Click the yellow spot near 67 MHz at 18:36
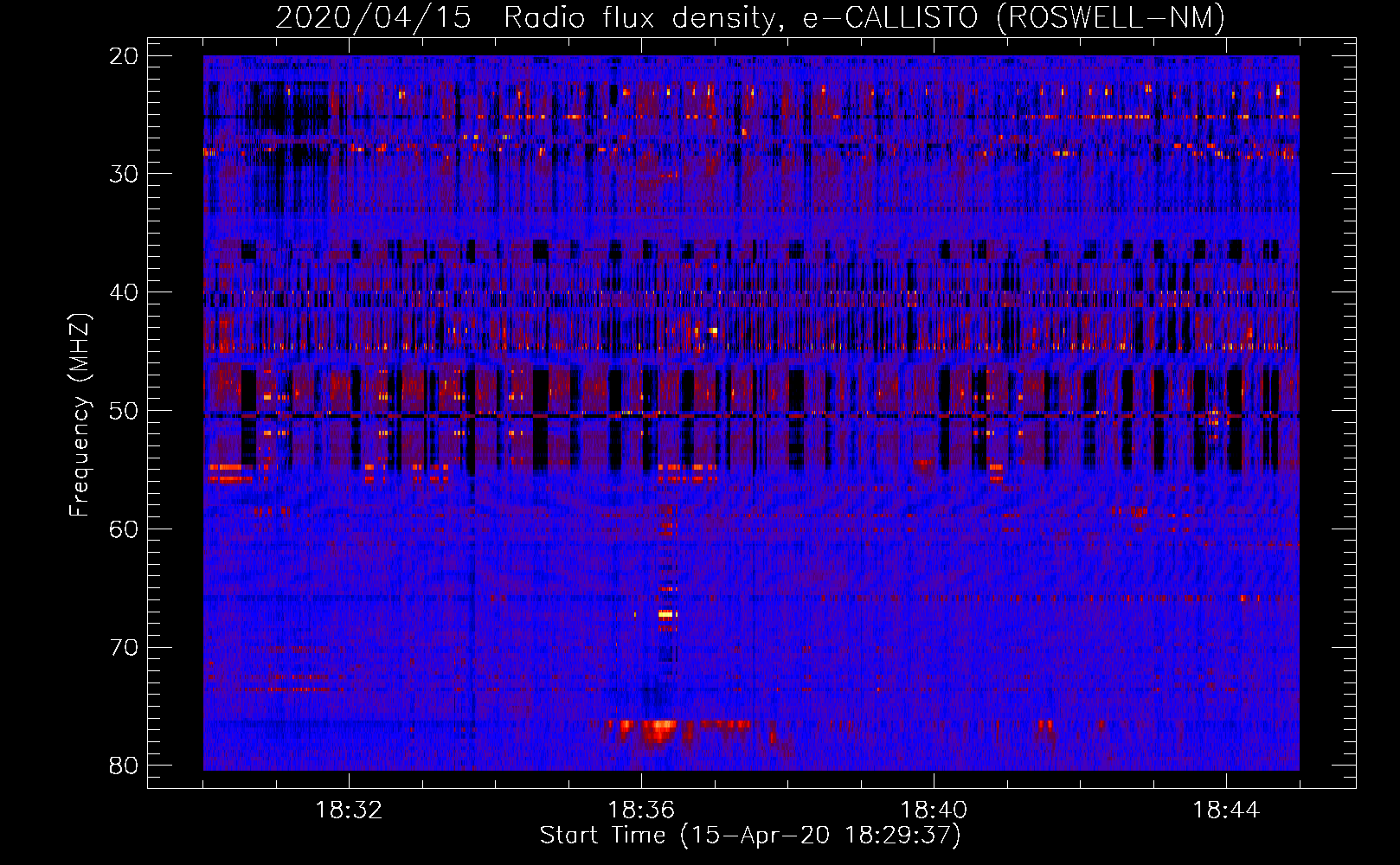The width and height of the screenshot is (1400, 865). 665,615
